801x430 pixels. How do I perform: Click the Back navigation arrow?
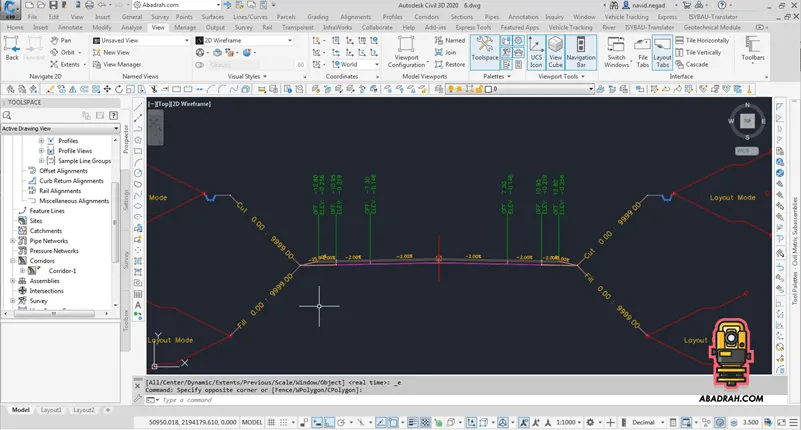[12, 47]
